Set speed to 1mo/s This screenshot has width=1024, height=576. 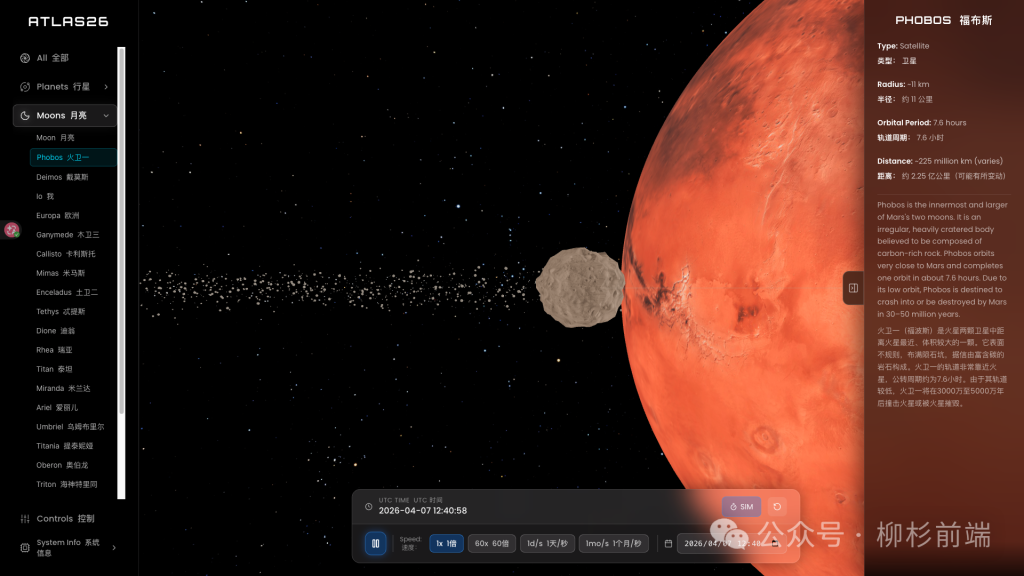614,543
